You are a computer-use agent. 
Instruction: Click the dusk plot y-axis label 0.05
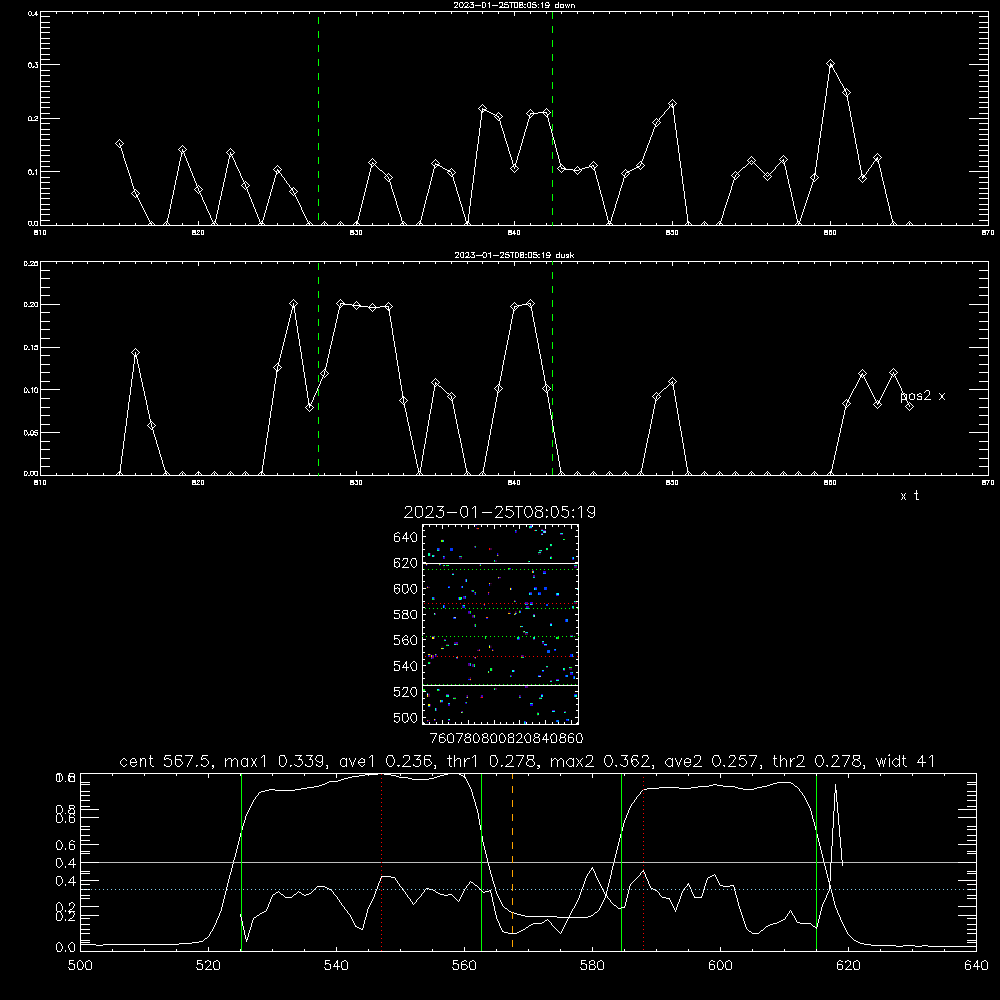(x=31, y=432)
